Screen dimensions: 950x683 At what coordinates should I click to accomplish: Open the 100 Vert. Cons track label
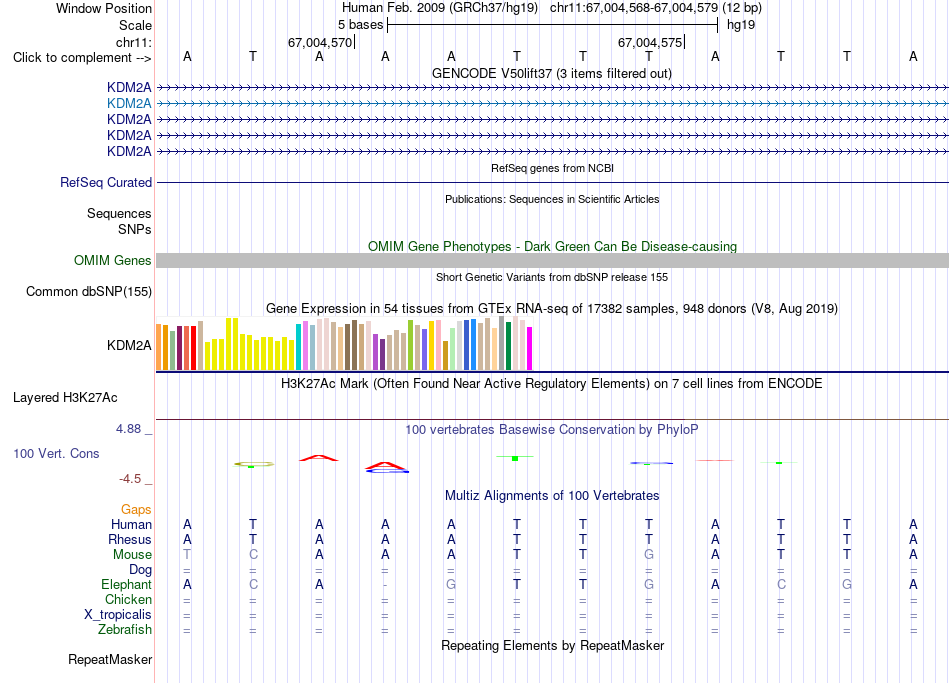click(x=56, y=453)
